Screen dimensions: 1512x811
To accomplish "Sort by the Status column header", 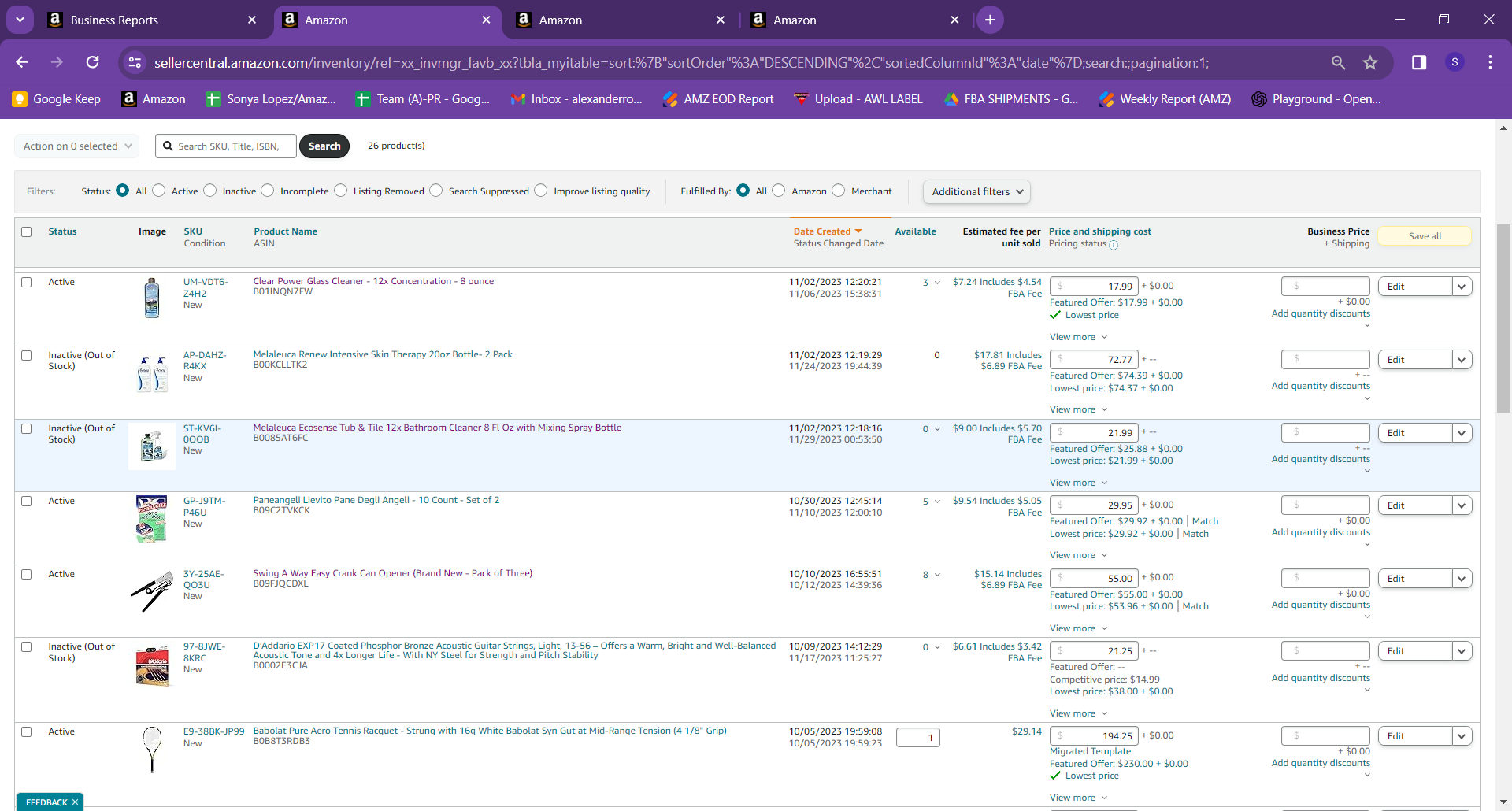I will point(62,231).
